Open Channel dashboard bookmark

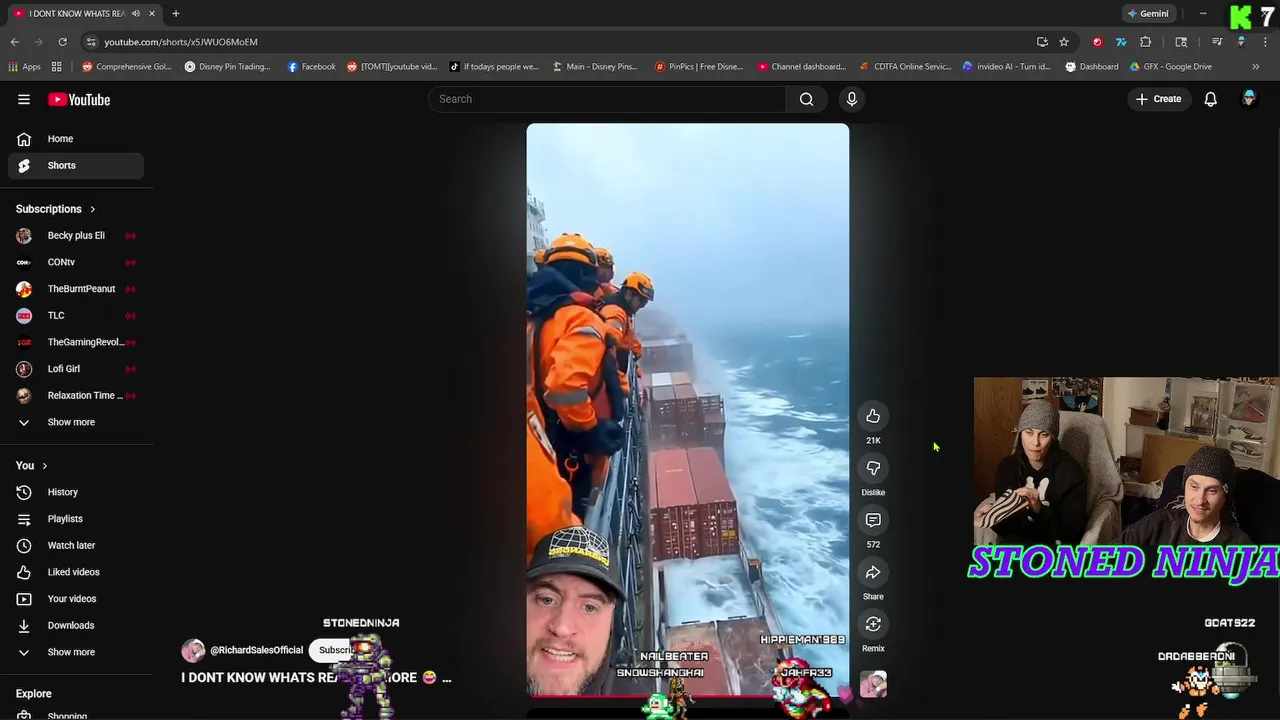(802, 67)
